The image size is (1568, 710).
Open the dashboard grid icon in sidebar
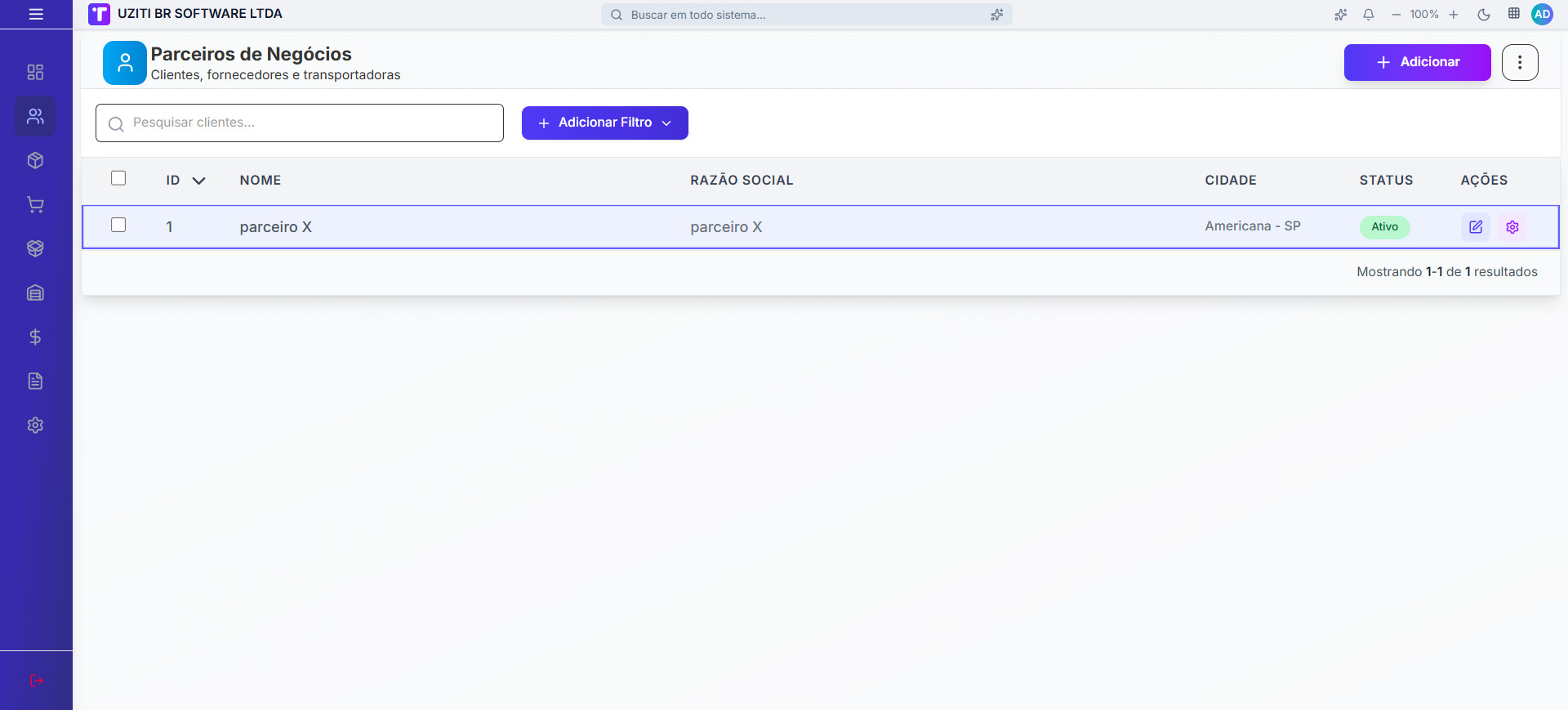[x=35, y=73]
